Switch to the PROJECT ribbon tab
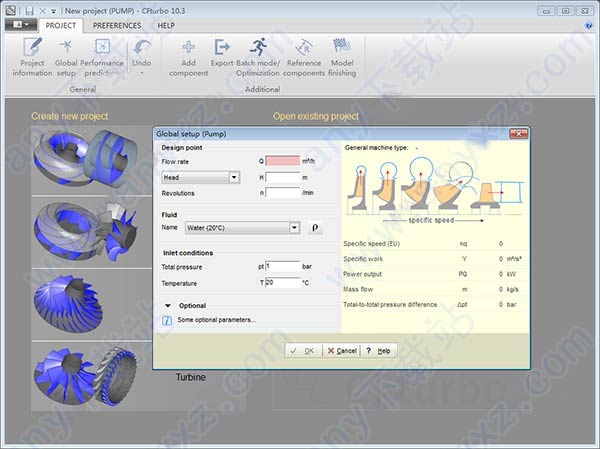 [x=60, y=26]
